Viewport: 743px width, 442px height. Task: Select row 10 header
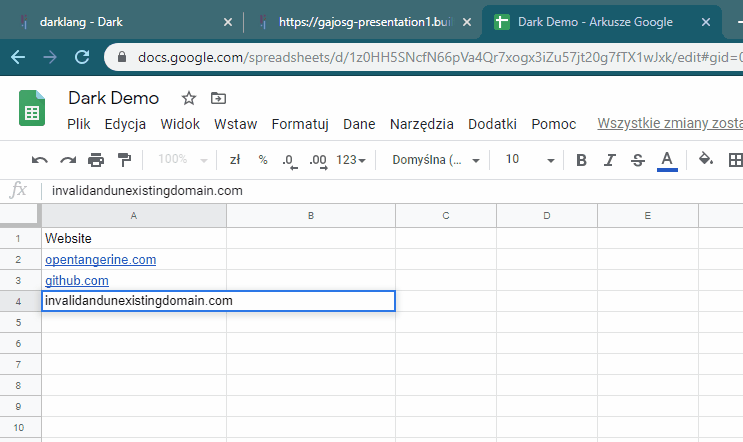click(x=18, y=427)
